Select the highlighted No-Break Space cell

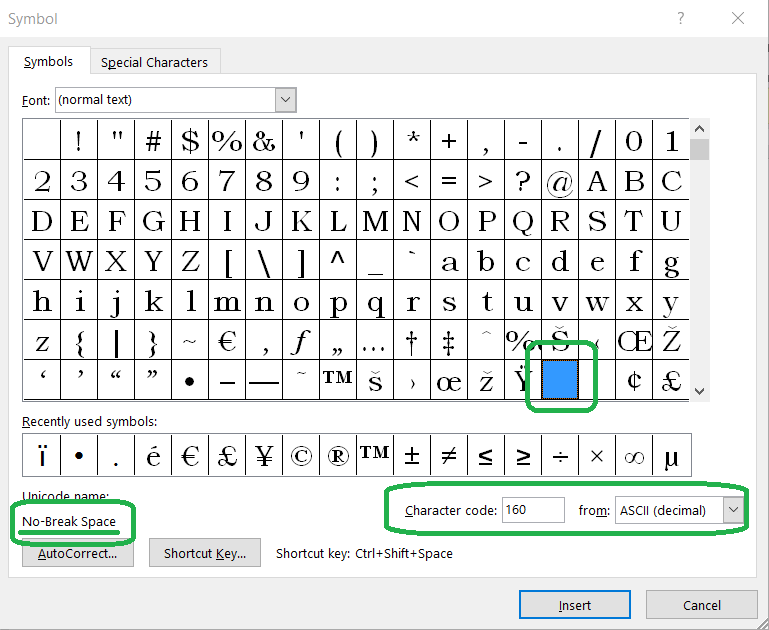point(560,380)
